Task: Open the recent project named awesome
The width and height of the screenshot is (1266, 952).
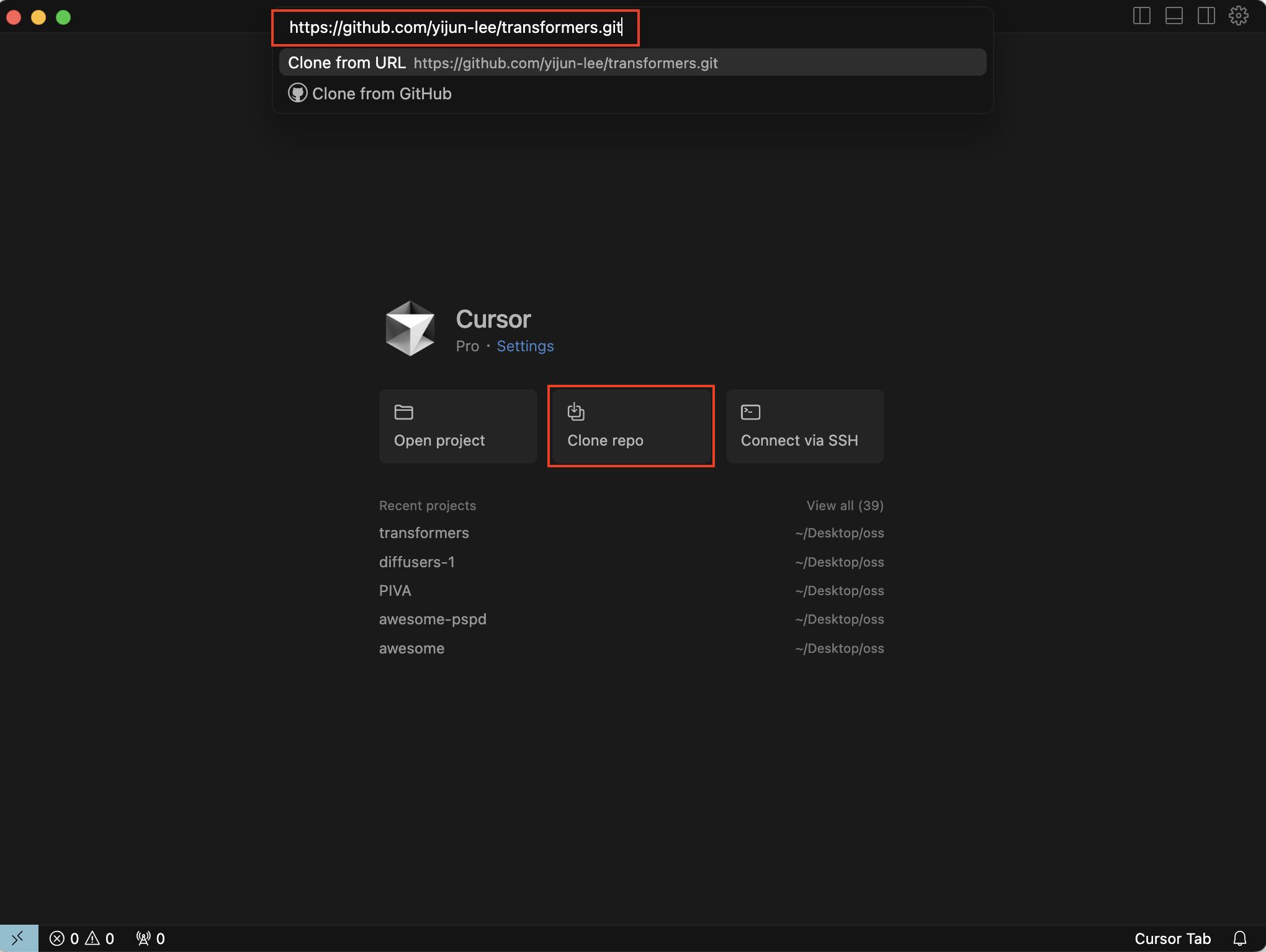Action: tap(631, 649)
